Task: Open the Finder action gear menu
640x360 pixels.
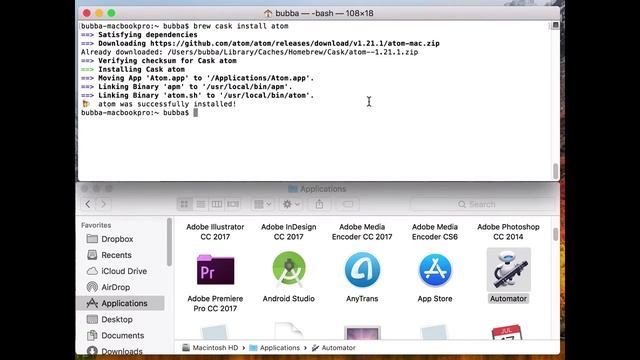Action: 291,204
